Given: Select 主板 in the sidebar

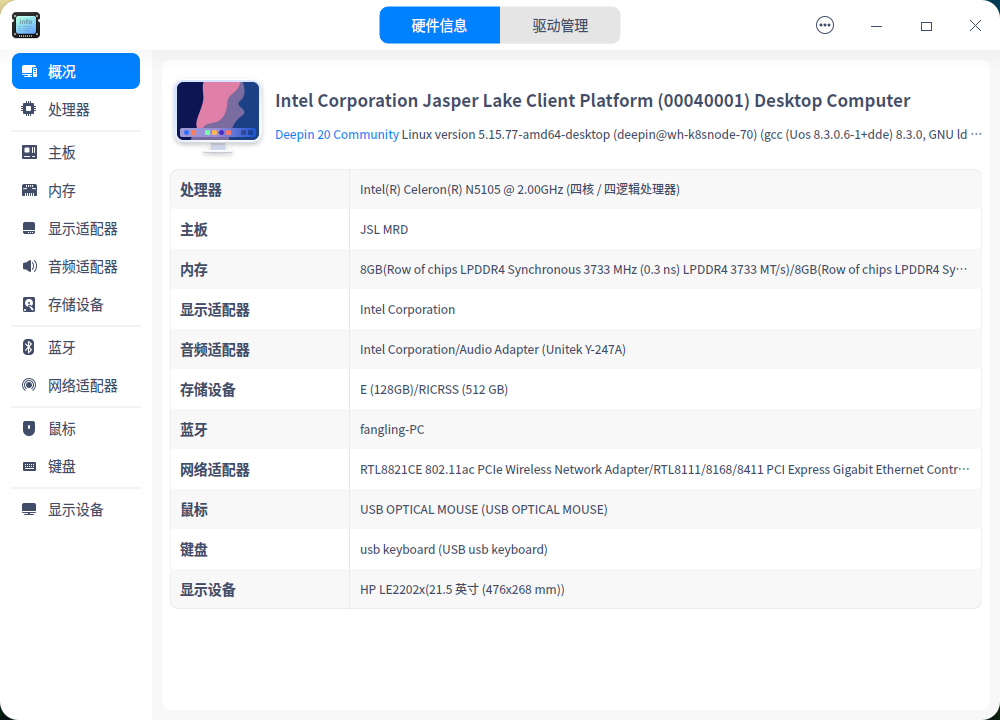Looking at the screenshot, I should 76,152.
